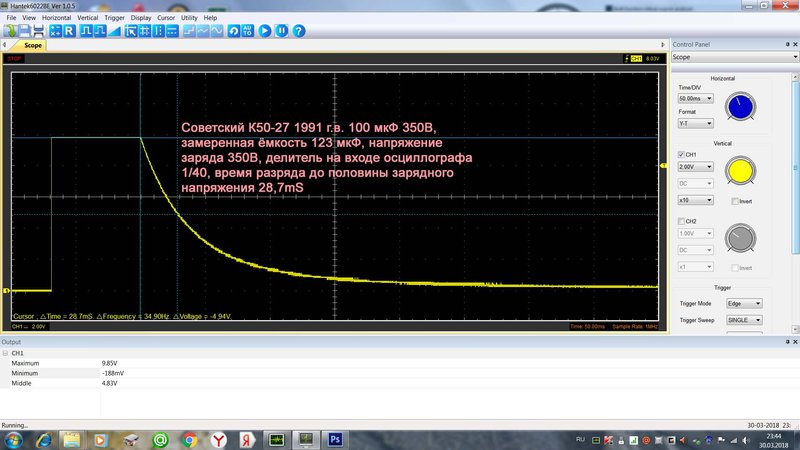Open the Trigger Mode Edge dropdown
This screenshot has width=800, height=450.
coord(744,304)
